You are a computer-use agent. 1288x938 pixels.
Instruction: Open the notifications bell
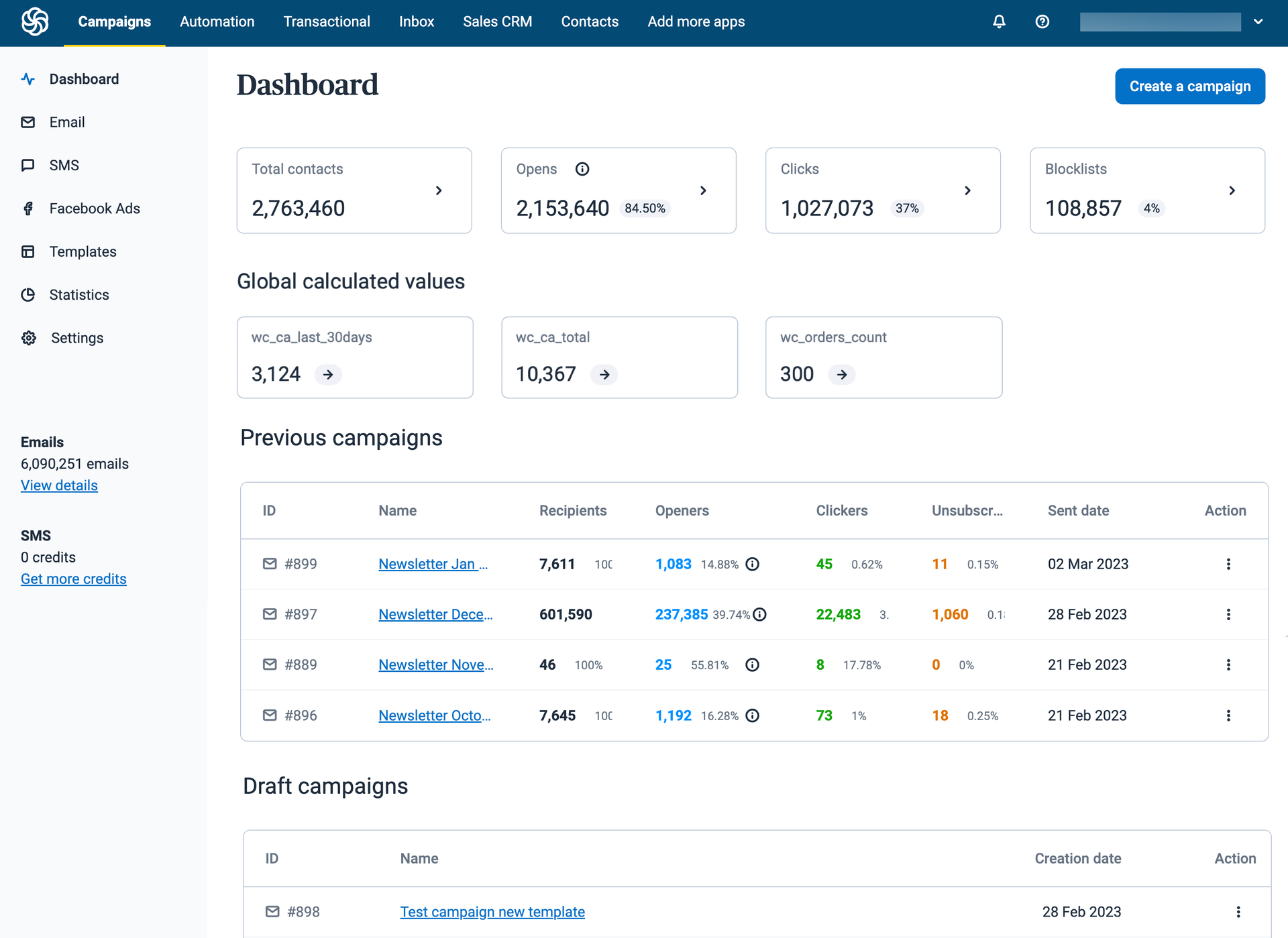999,21
